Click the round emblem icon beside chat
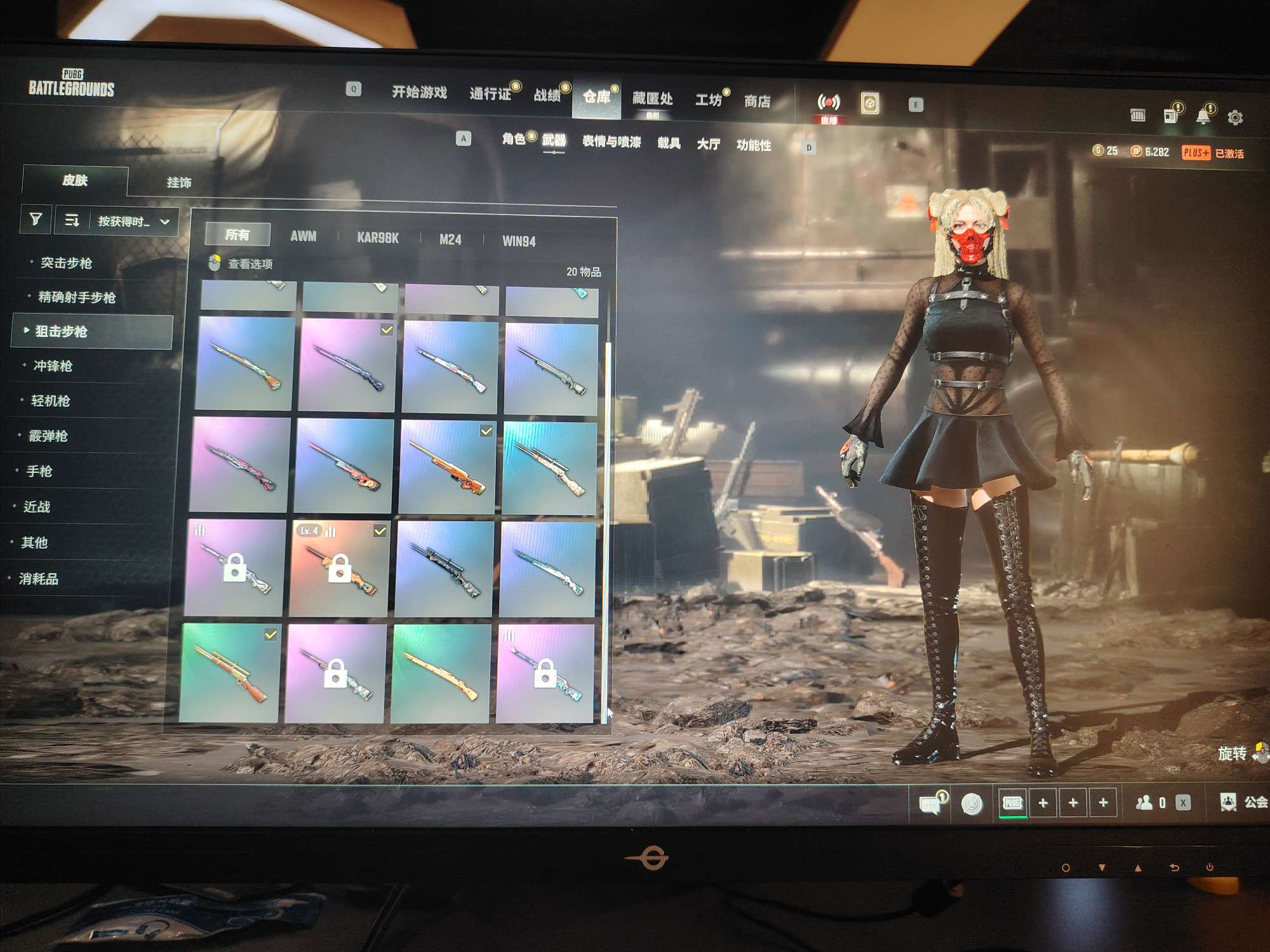This screenshot has width=1270, height=952. pyautogui.click(x=972, y=804)
